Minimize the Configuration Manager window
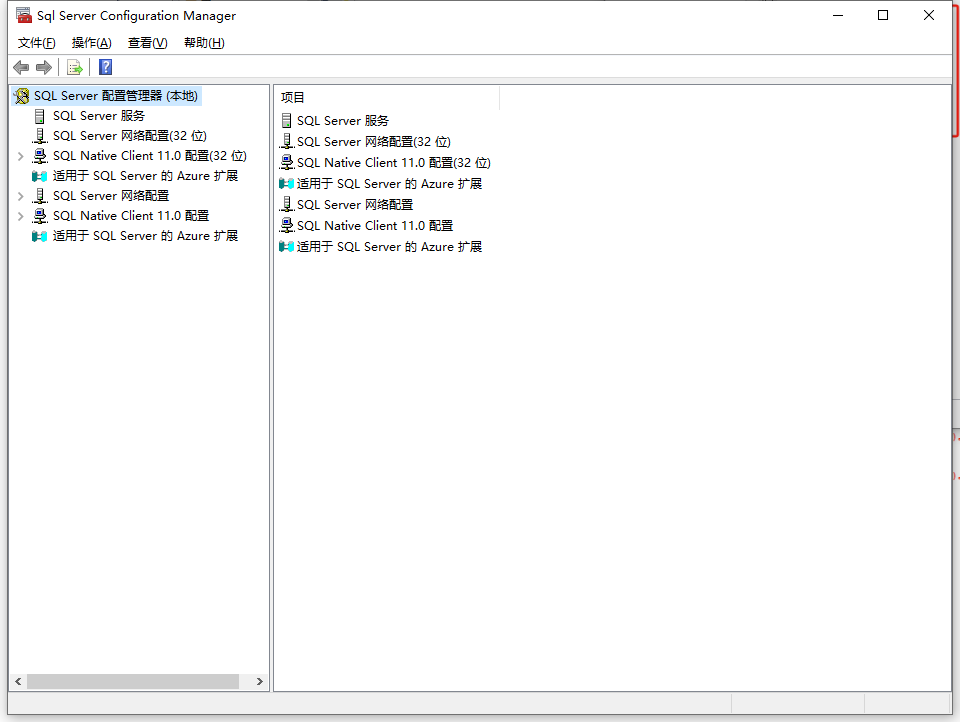 [x=838, y=15]
